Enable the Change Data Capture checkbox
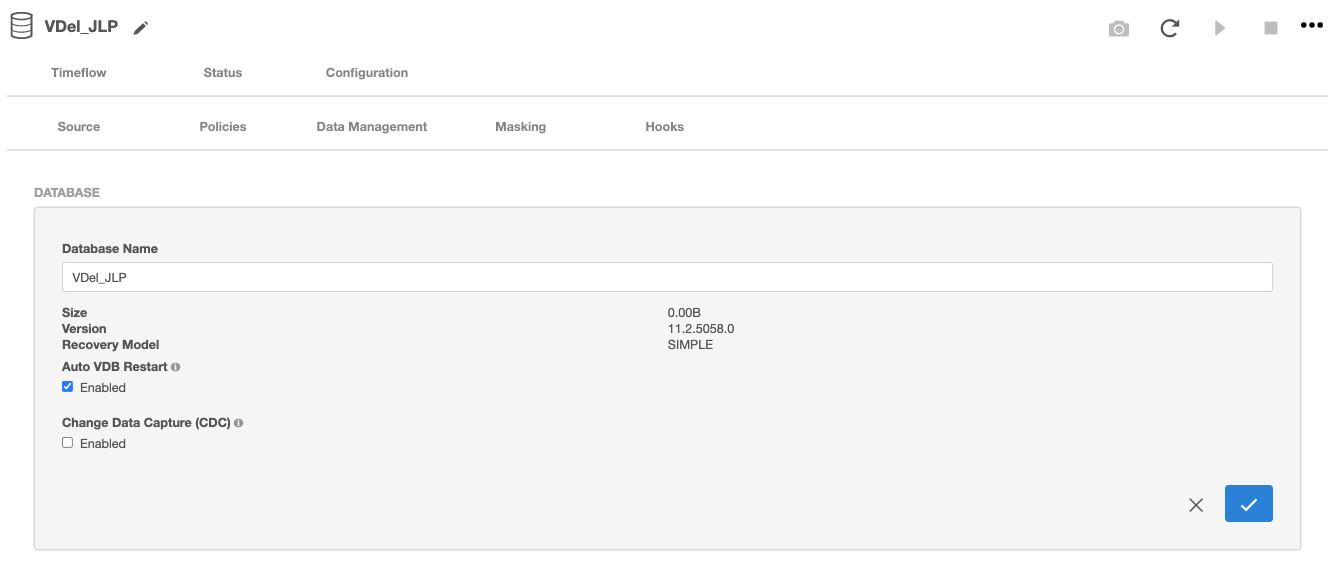Viewport: 1342px width, 565px height. (68, 443)
